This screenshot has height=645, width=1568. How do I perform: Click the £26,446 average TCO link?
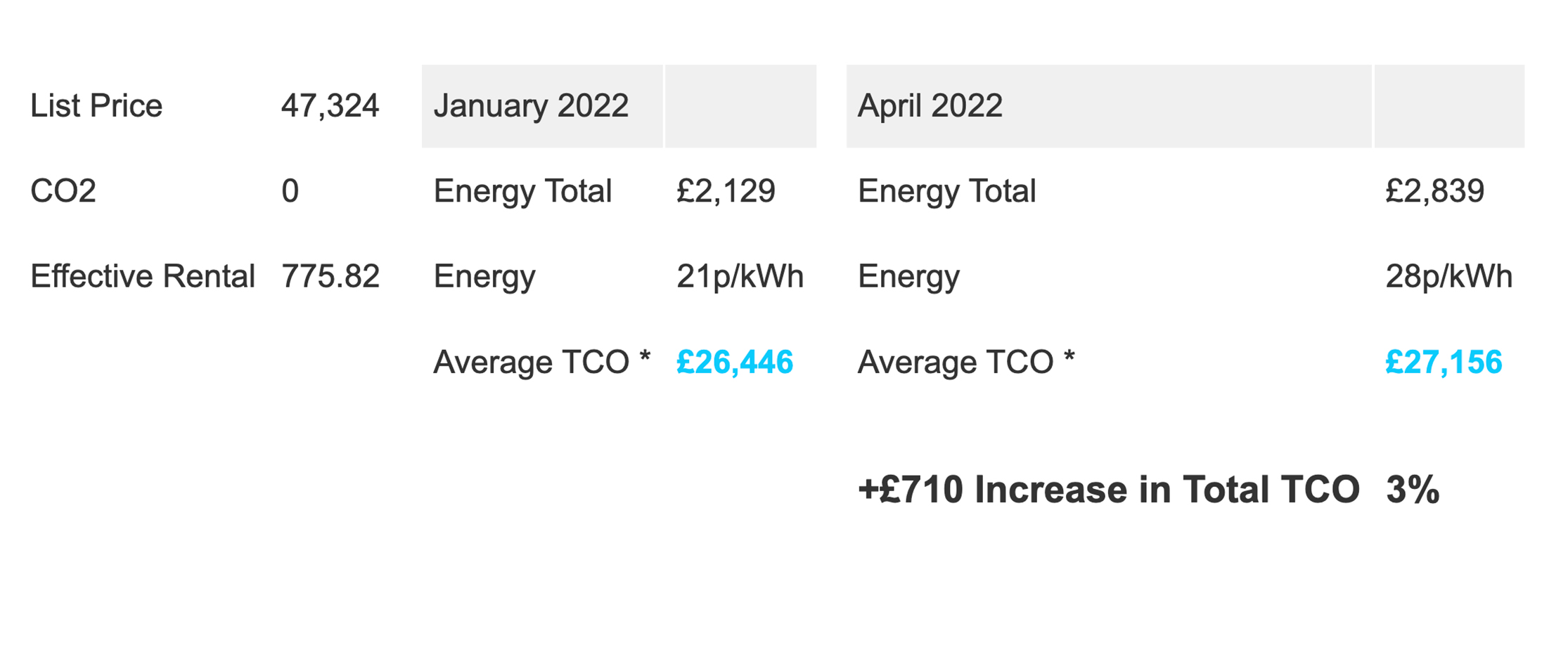[x=734, y=363]
